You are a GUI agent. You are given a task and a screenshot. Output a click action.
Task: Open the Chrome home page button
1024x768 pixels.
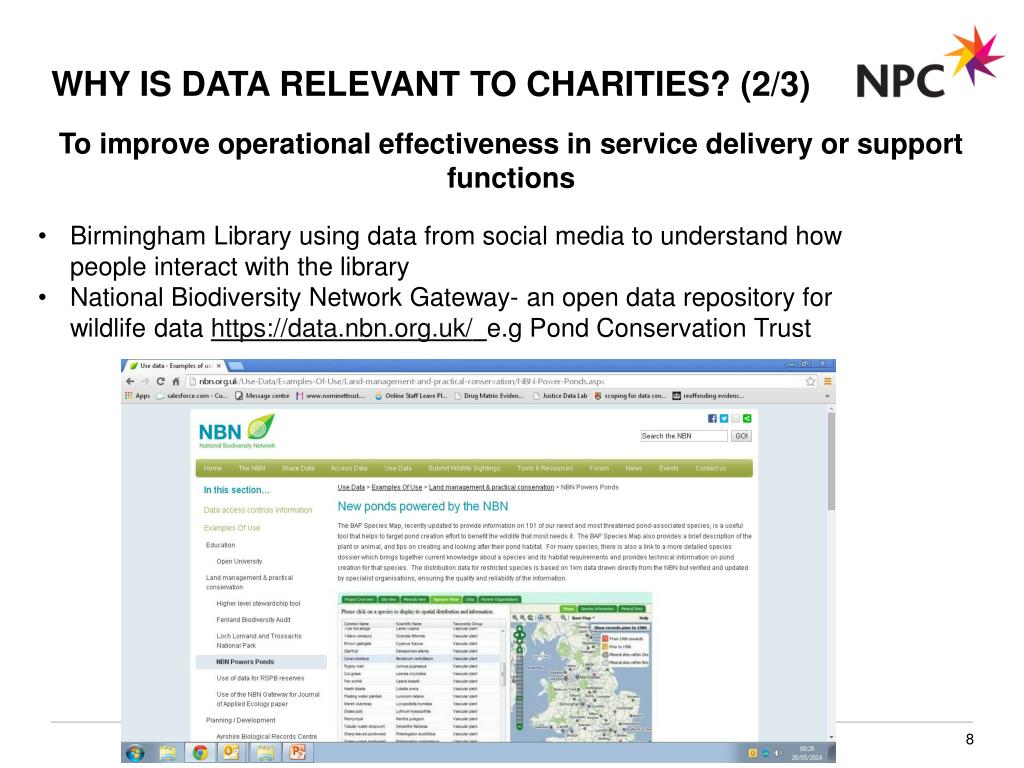tap(175, 381)
